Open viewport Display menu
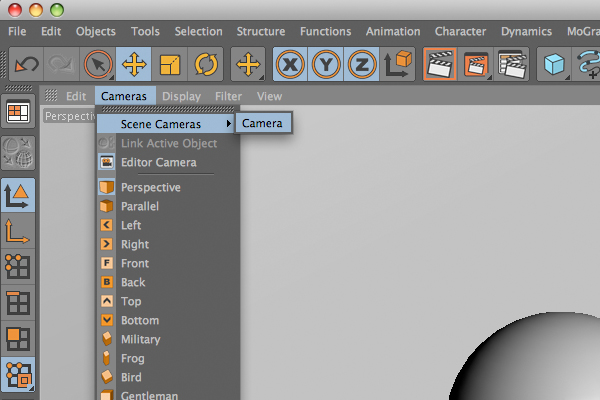 point(181,96)
